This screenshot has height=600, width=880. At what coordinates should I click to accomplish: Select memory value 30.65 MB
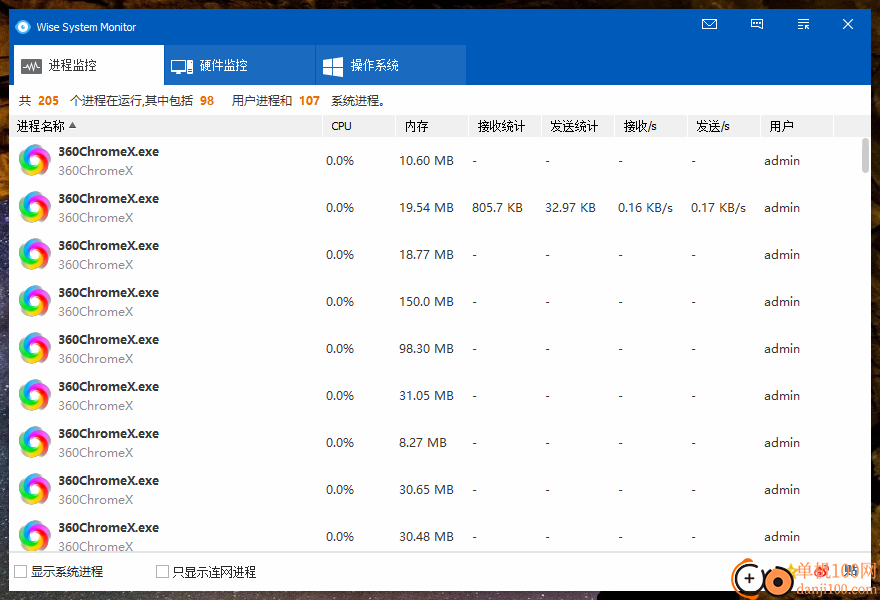point(426,490)
